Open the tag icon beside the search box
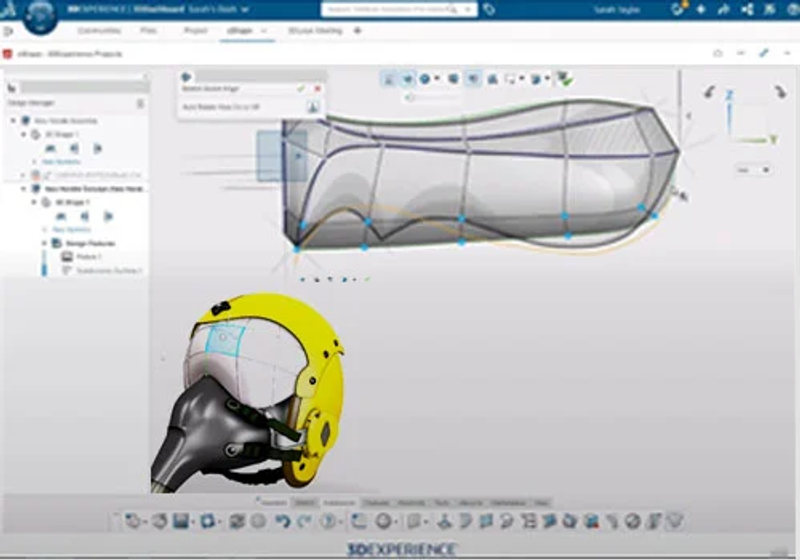Viewport: 800px width, 560px height. click(x=489, y=9)
